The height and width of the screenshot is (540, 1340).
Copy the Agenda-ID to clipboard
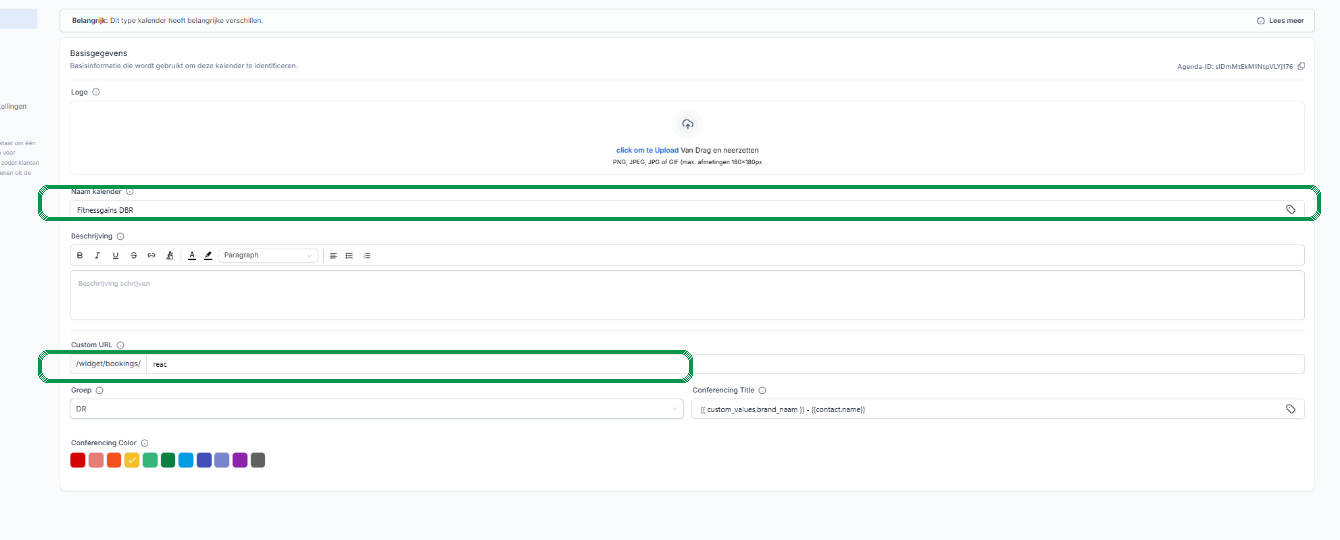pos(1301,66)
